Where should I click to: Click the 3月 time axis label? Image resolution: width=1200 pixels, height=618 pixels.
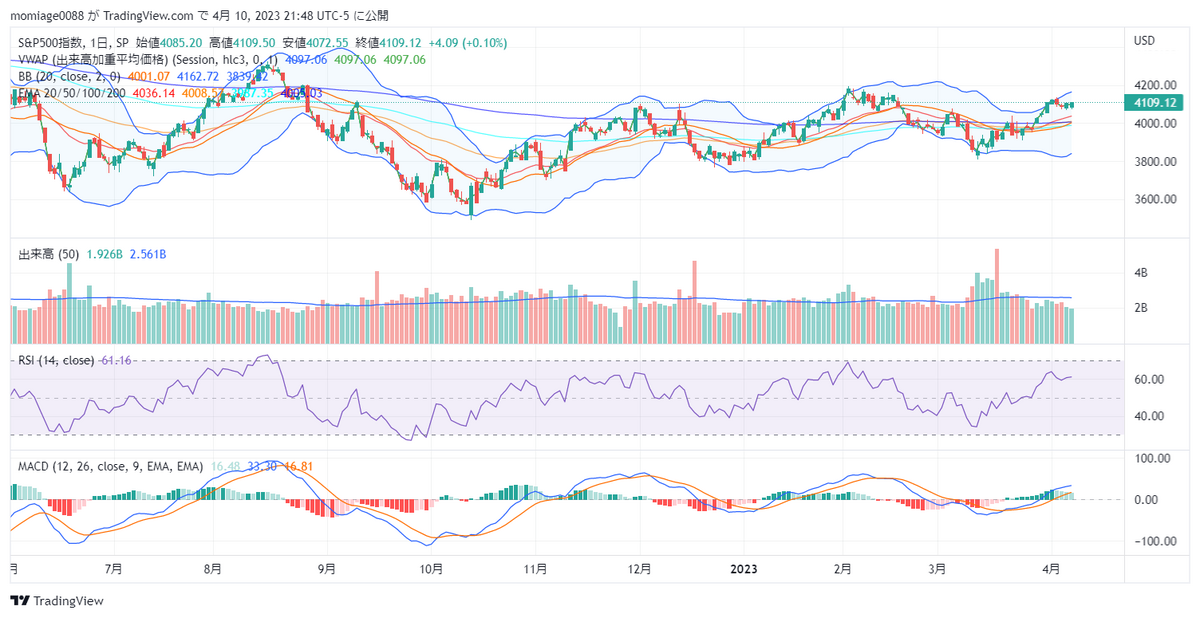pyautogui.click(x=937, y=569)
